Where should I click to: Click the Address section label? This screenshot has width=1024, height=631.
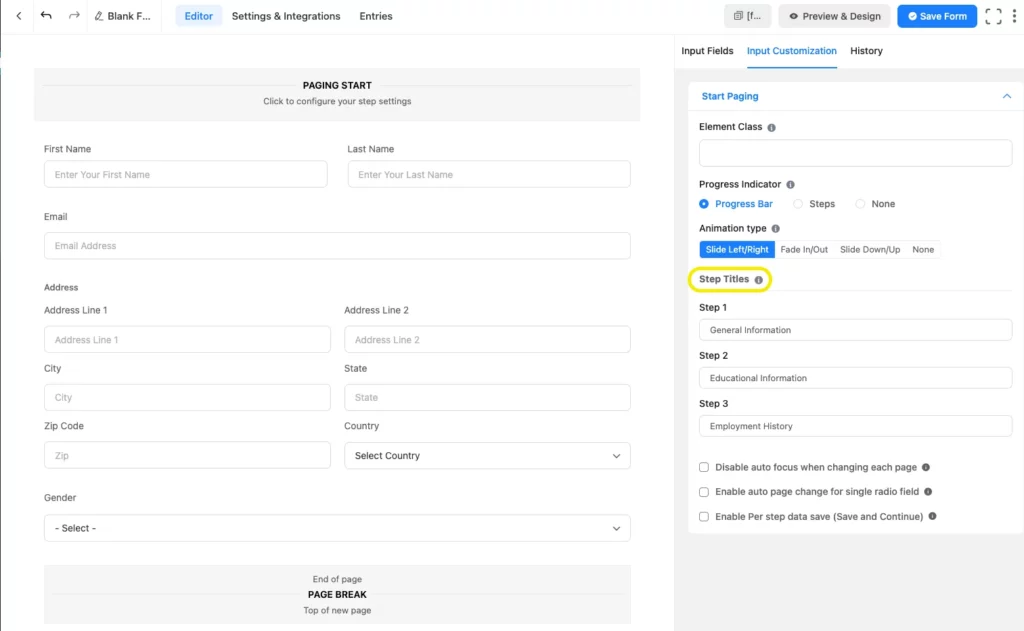tap(61, 287)
